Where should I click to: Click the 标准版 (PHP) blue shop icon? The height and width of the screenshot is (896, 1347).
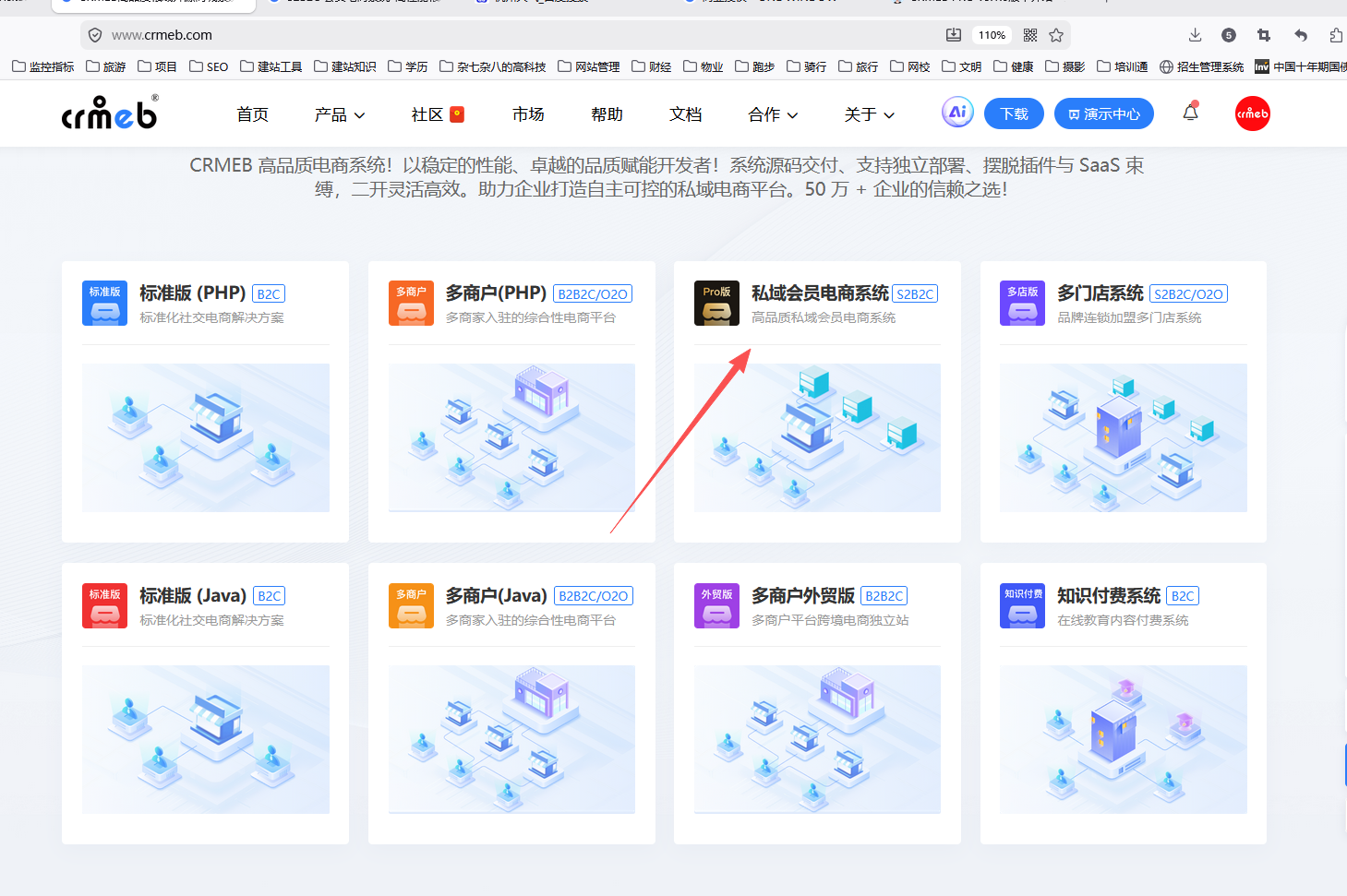point(104,304)
